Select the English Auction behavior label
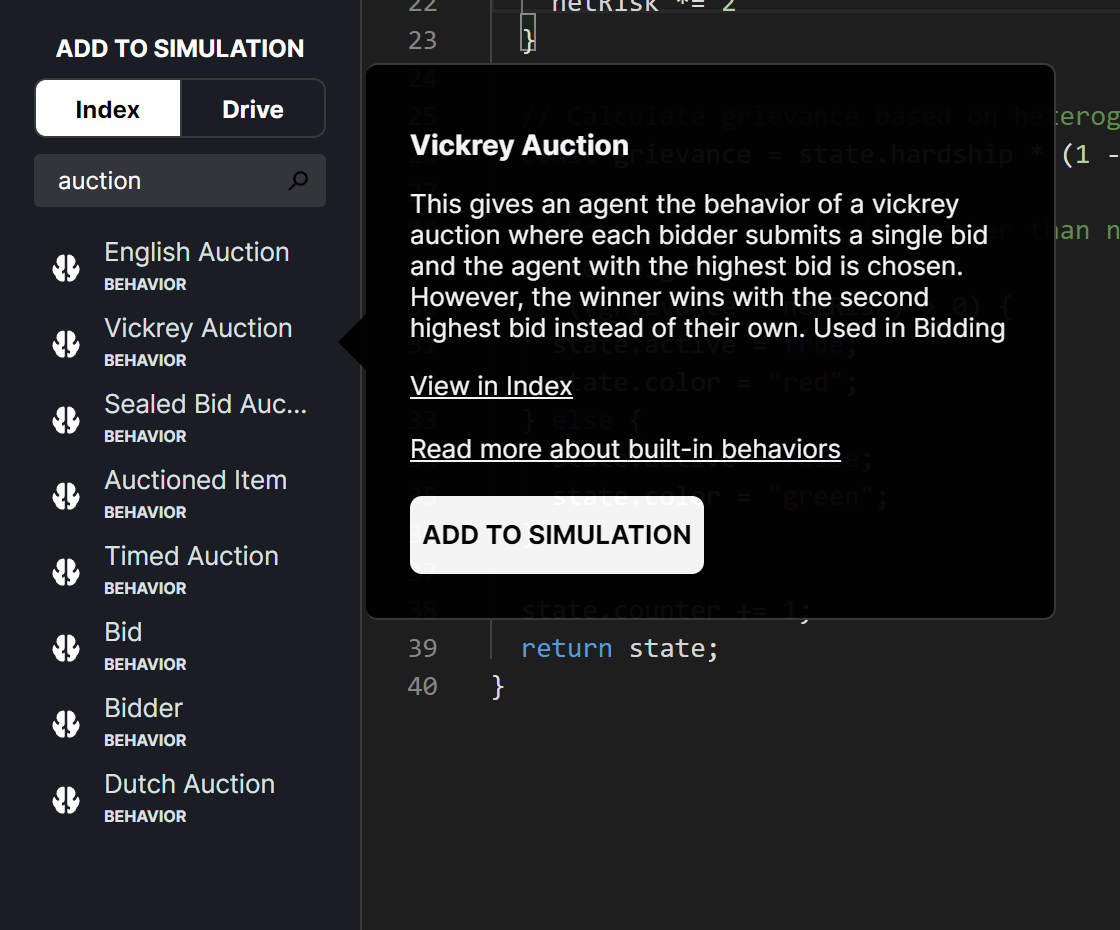Viewport: 1120px width, 930px height. [x=197, y=253]
